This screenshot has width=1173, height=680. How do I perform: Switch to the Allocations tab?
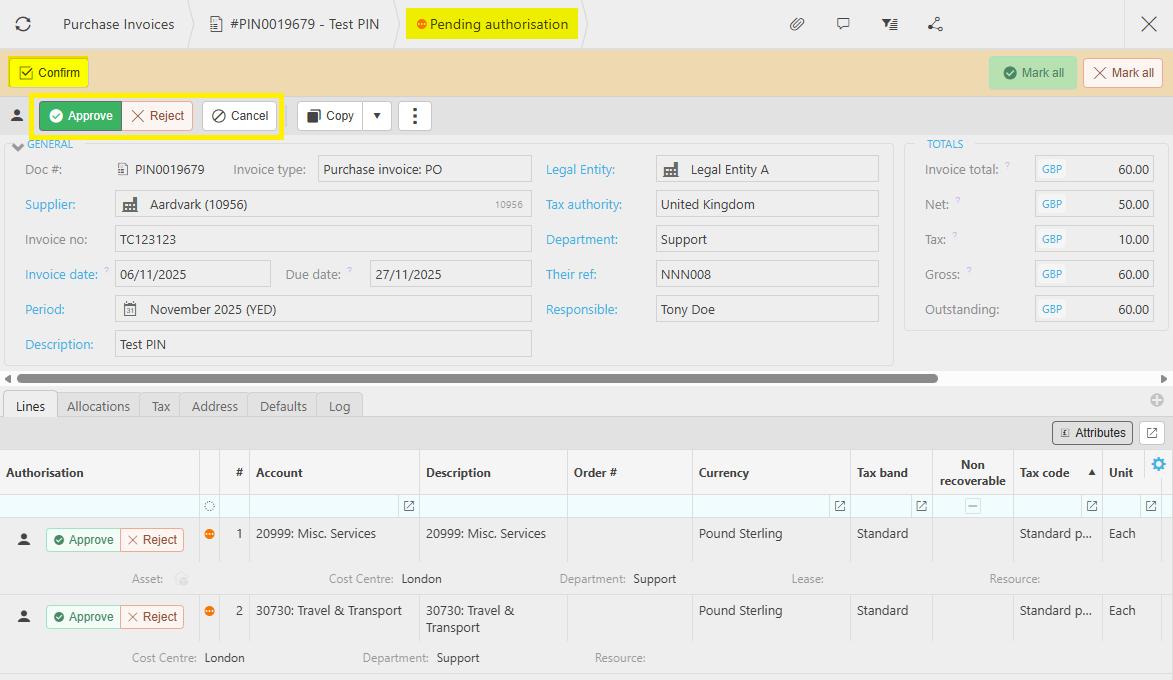(x=98, y=406)
